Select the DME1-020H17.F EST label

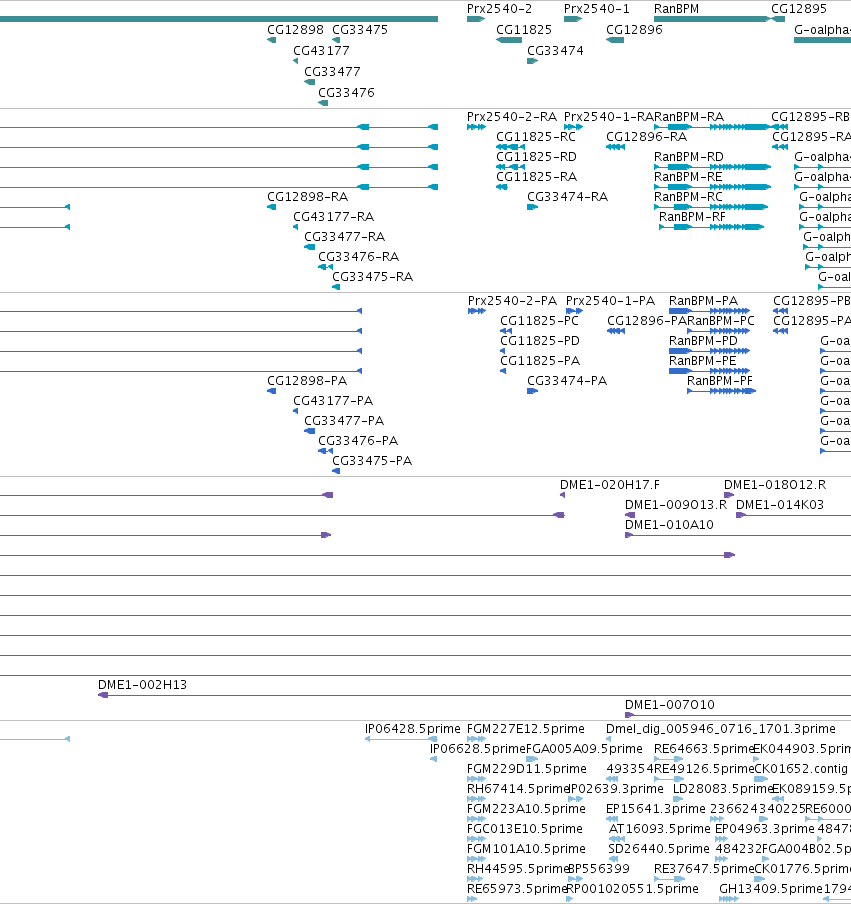(x=610, y=485)
